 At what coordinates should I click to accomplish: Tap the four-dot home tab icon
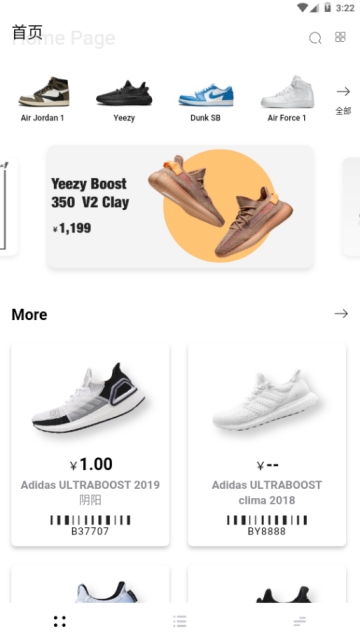pos(60,622)
